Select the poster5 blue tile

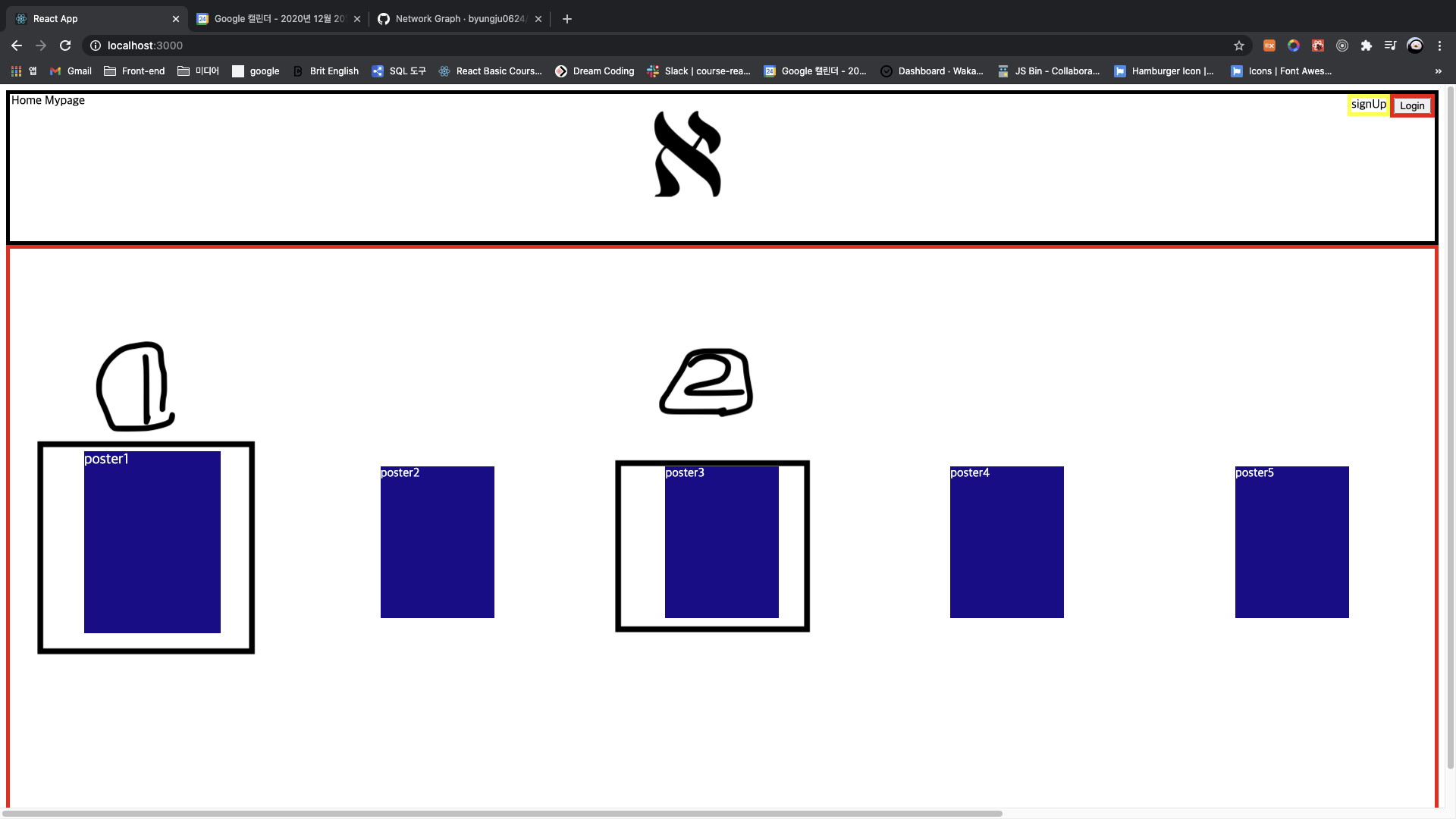[1291, 542]
